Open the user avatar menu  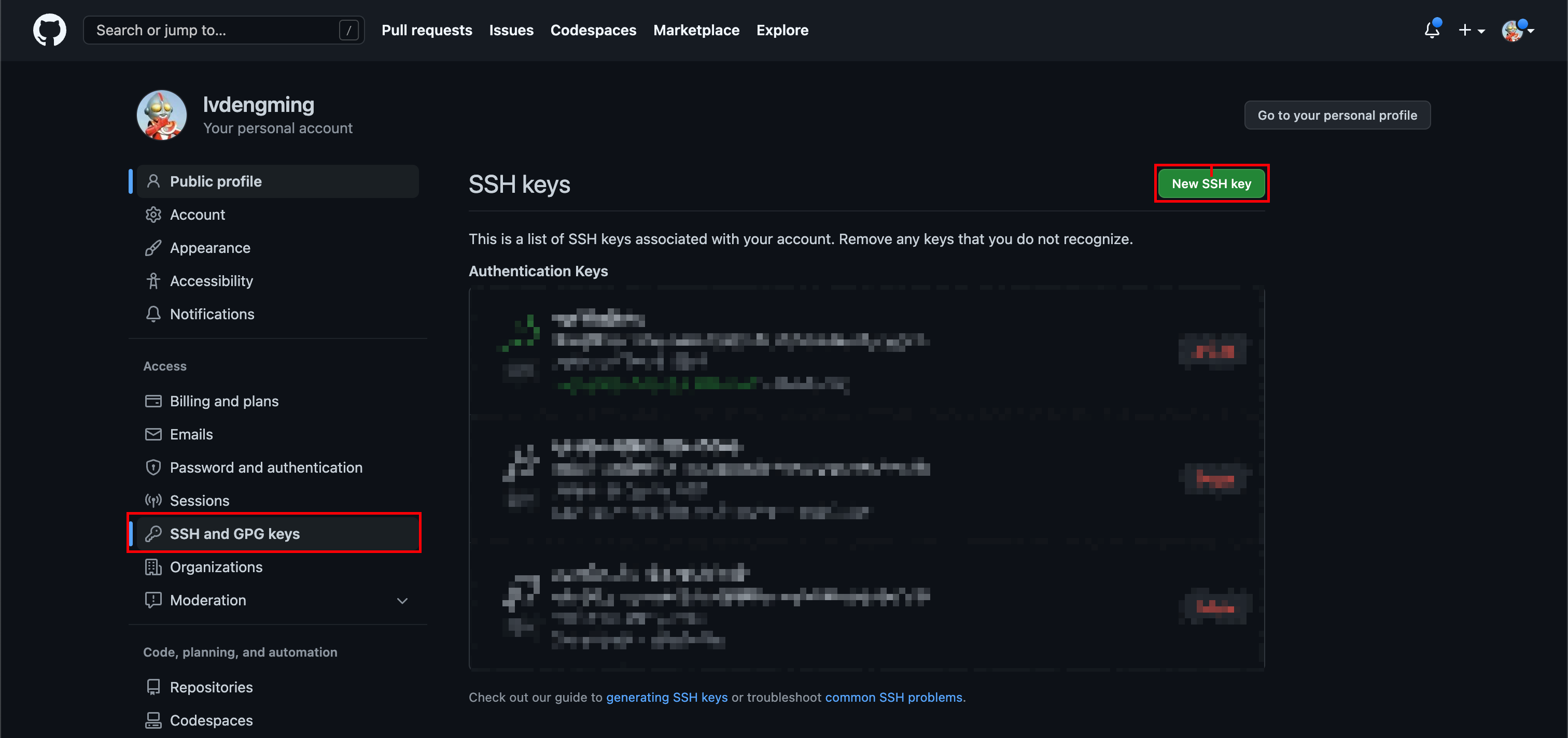point(1516,30)
